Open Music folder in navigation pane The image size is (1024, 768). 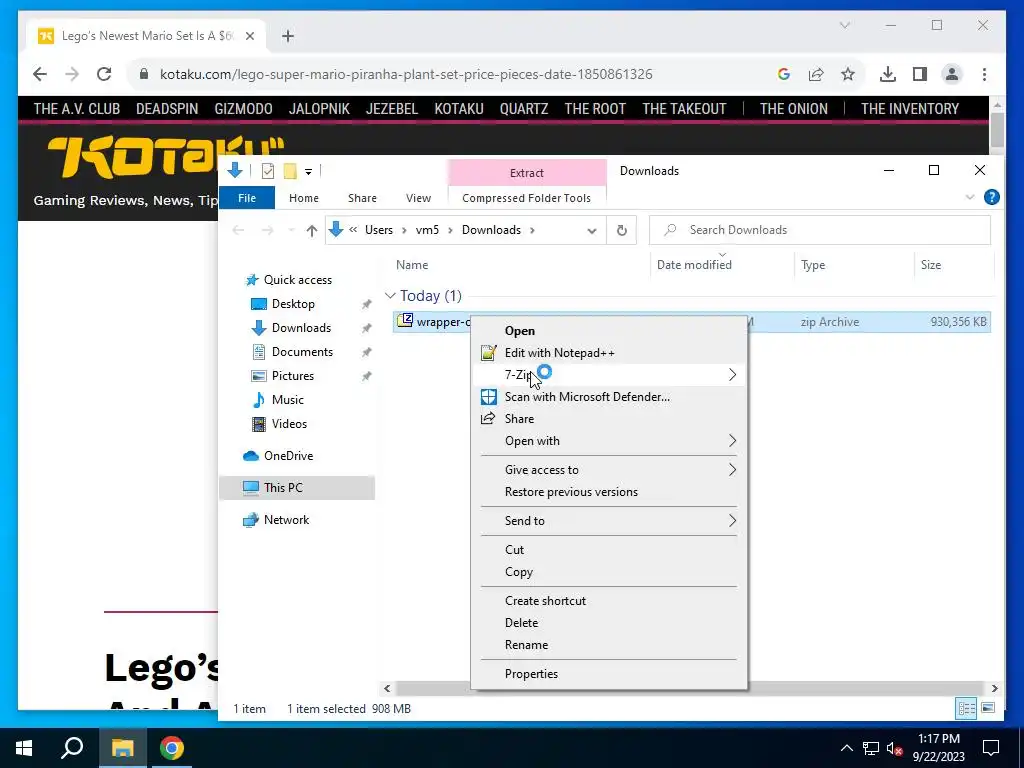[x=287, y=400]
